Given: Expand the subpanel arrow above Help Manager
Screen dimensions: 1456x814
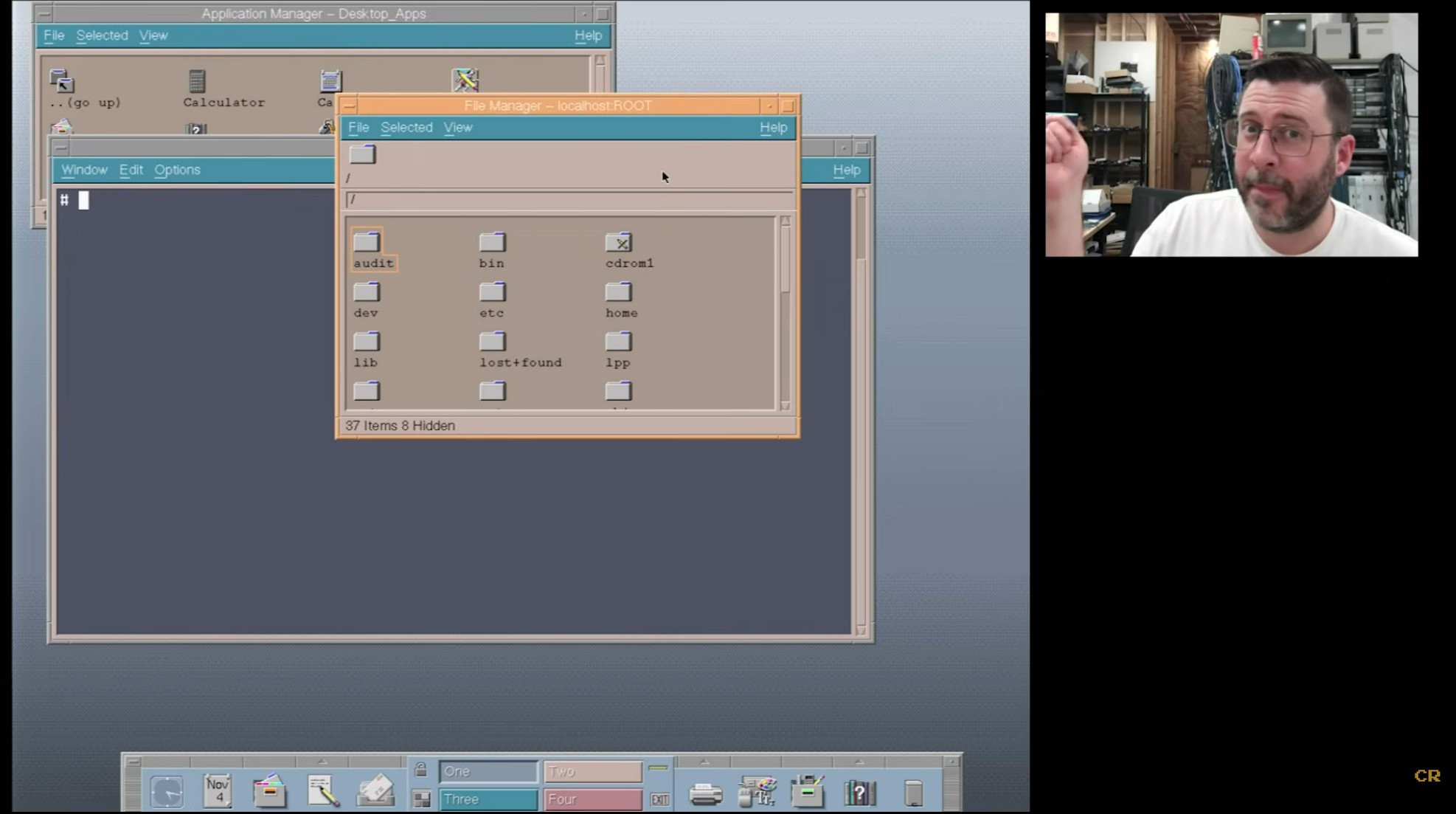Looking at the screenshot, I should 859,762.
